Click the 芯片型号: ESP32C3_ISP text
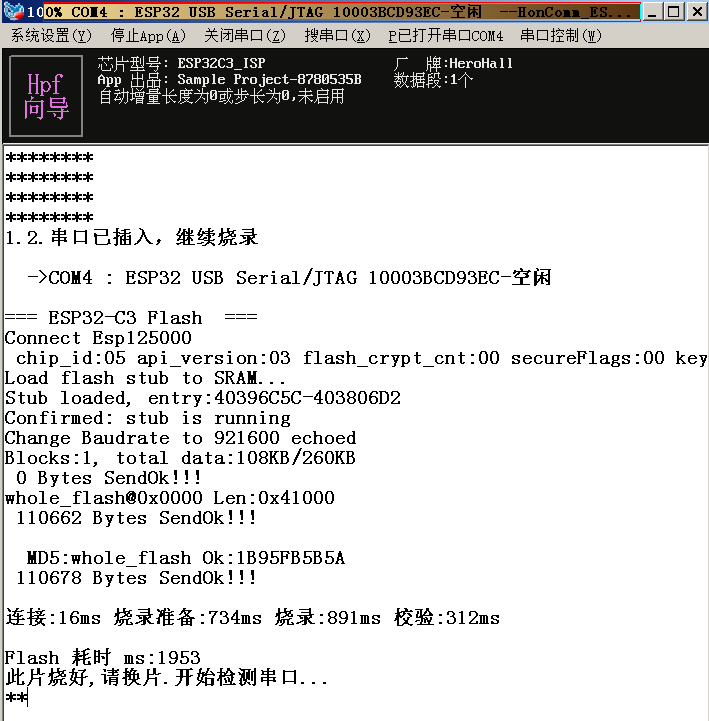 181,63
